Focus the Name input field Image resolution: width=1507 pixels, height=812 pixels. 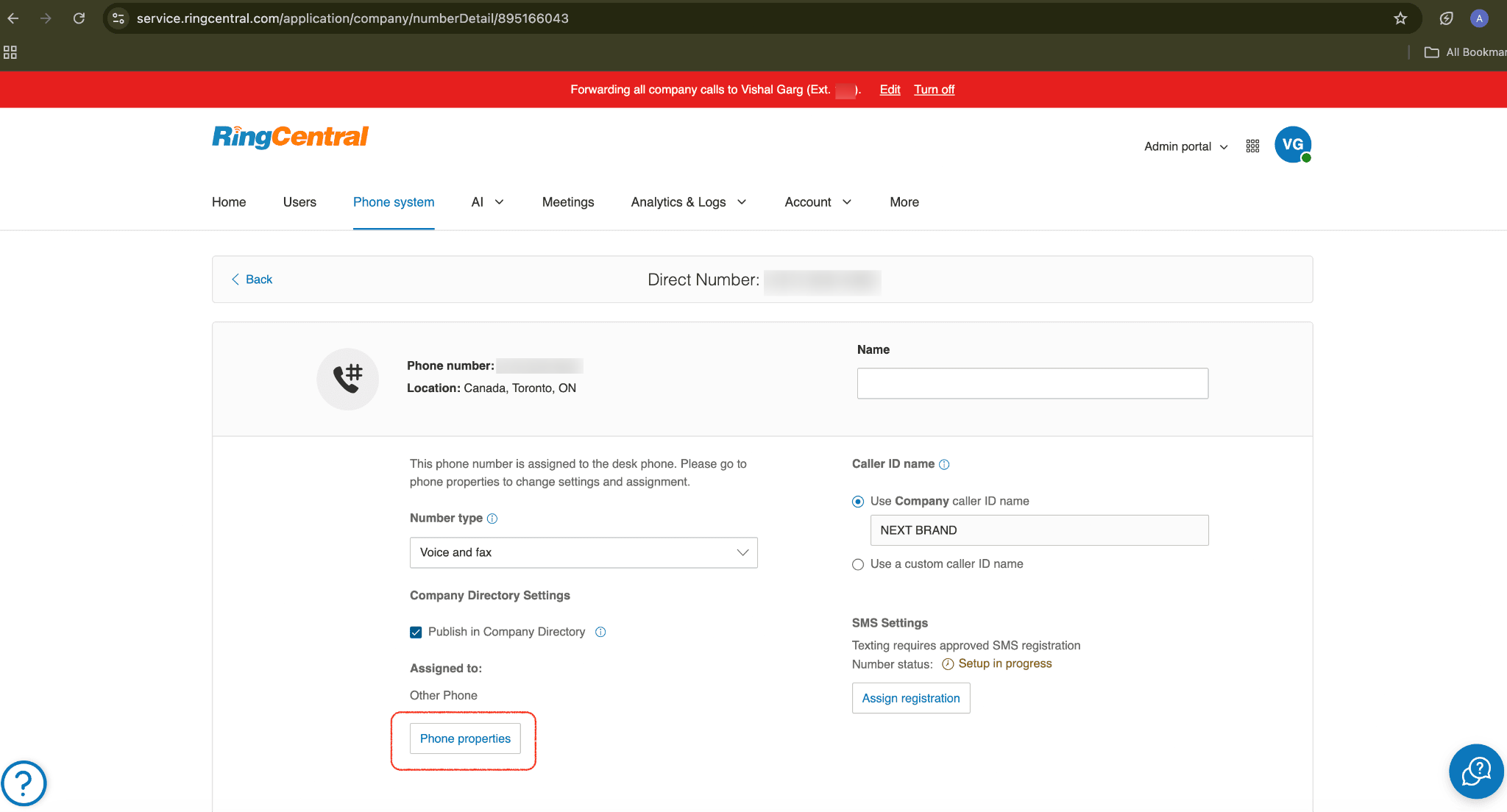pyautogui.click(x=1032, y=383)
